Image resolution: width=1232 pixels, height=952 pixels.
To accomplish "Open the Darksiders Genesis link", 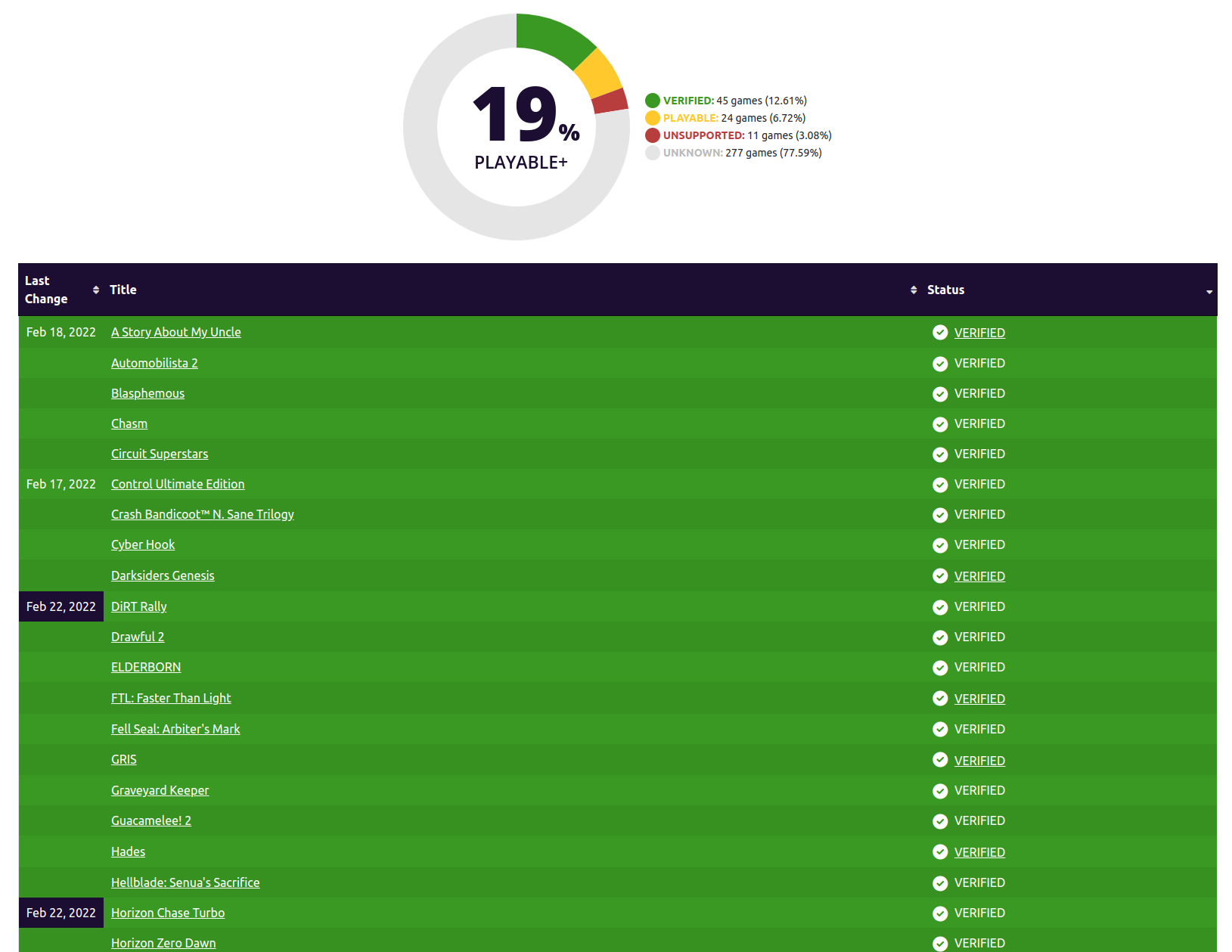I will coord(163,575).
